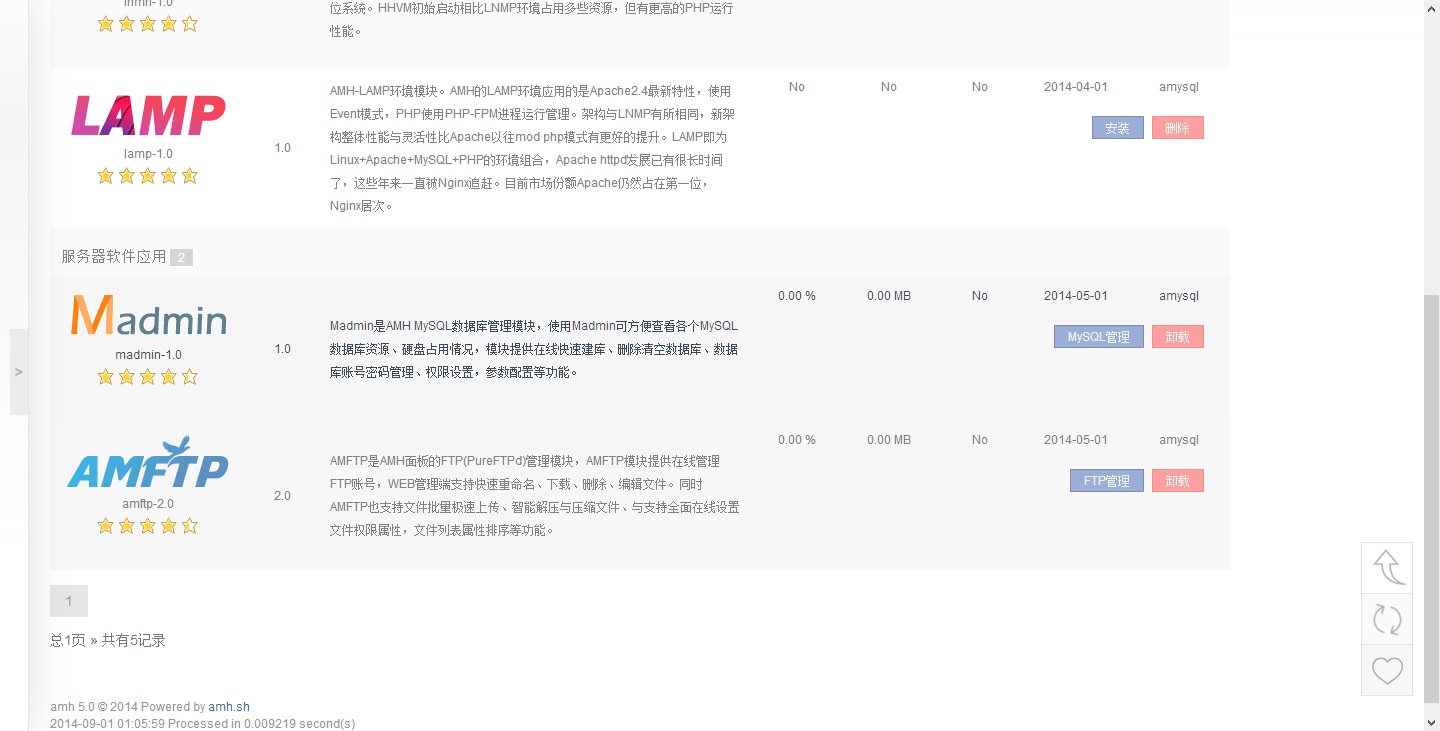Open the MySQL管理 button
This screenshot has height=731, width=1440.
pyautogui.click(x=1098, y=337)
